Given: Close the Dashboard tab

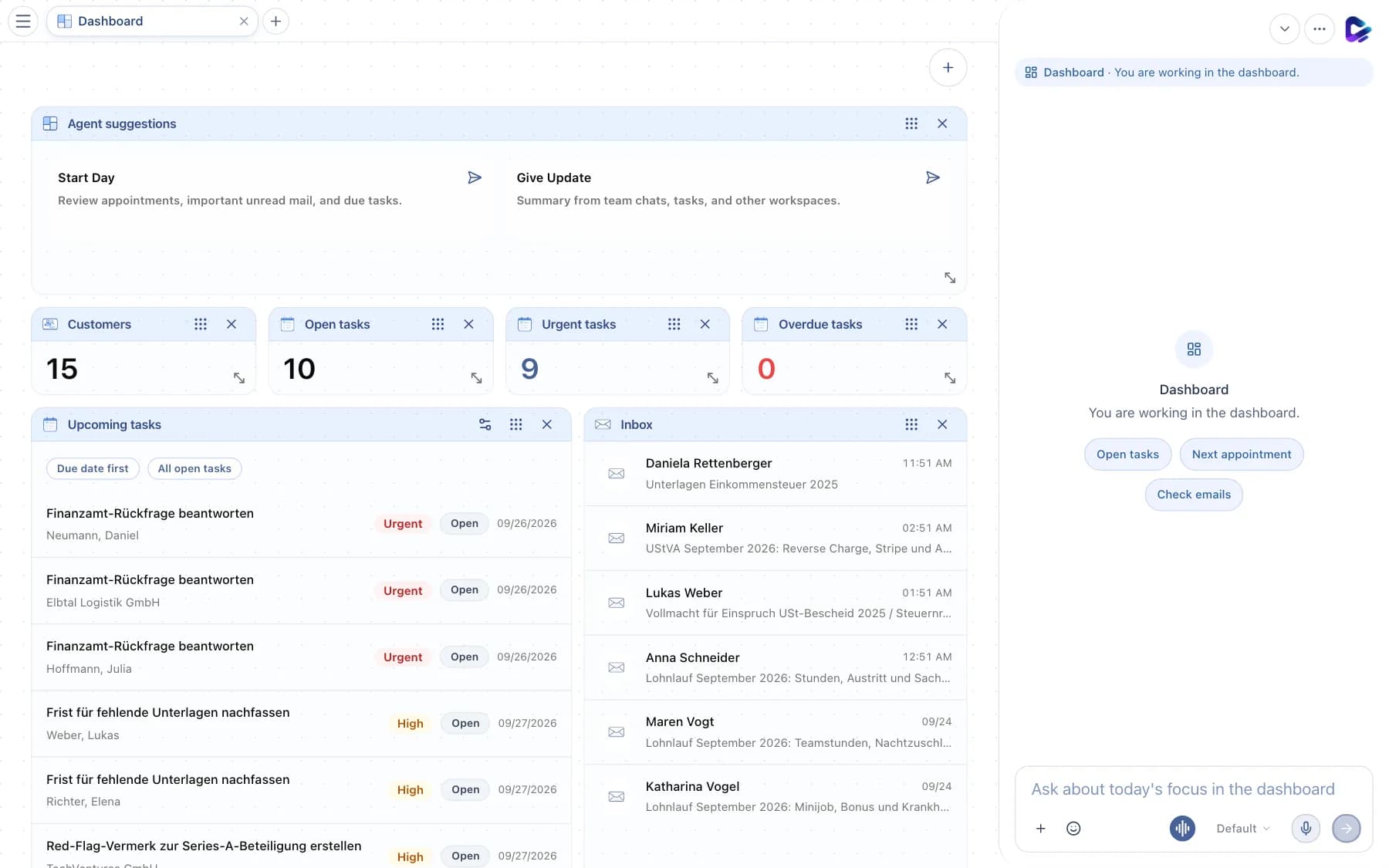Looking at the screenshot, I should [x=244, y=21].
